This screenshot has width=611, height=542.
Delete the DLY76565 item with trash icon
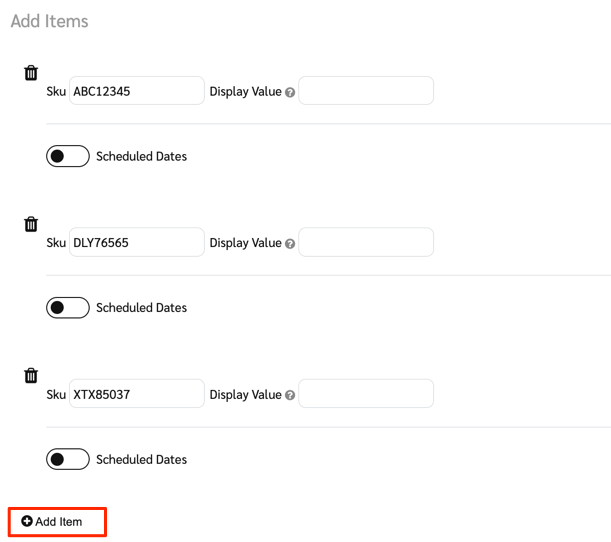tap(31, 224)
